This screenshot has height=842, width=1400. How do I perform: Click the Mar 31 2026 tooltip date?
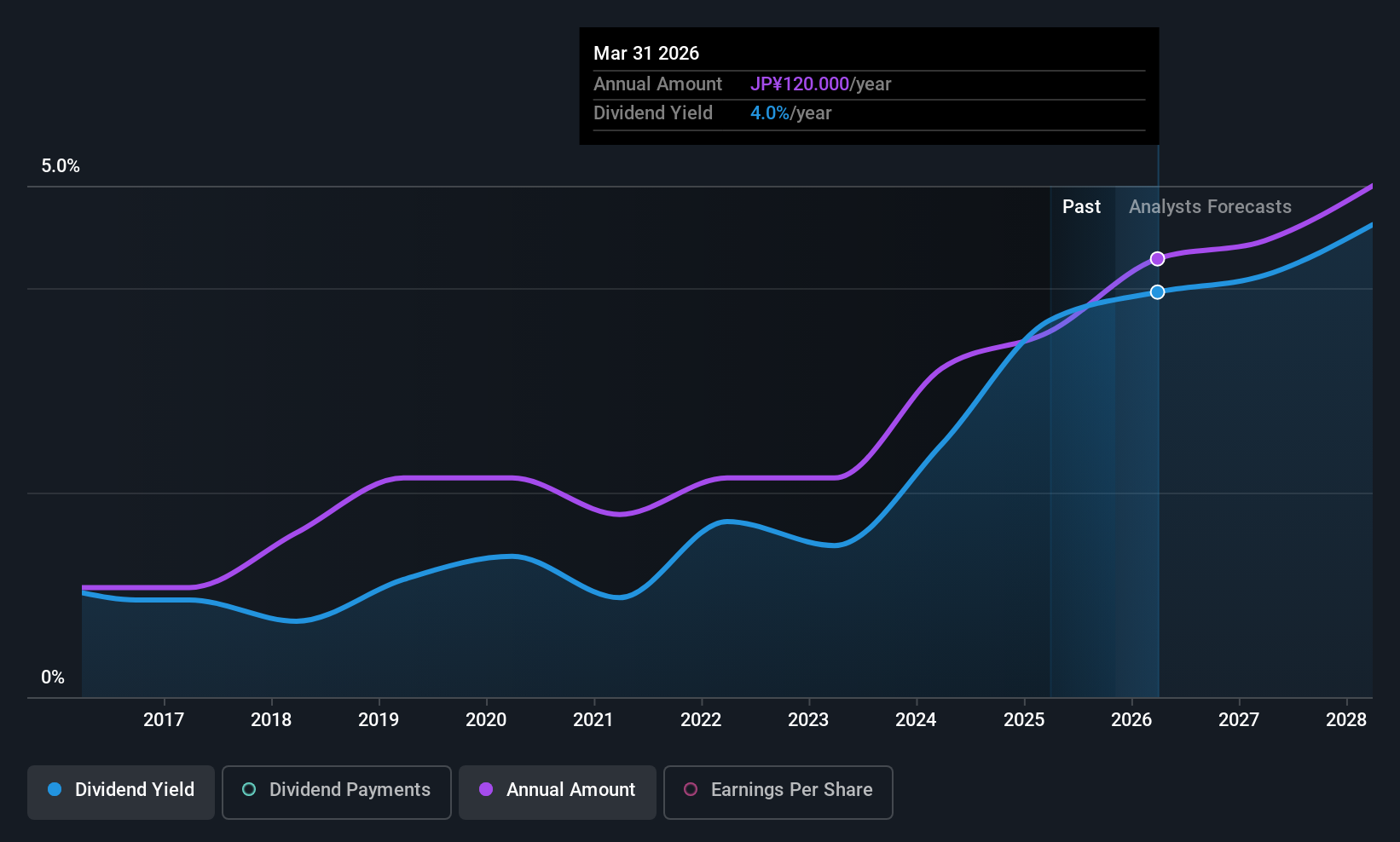coord(646,54)
